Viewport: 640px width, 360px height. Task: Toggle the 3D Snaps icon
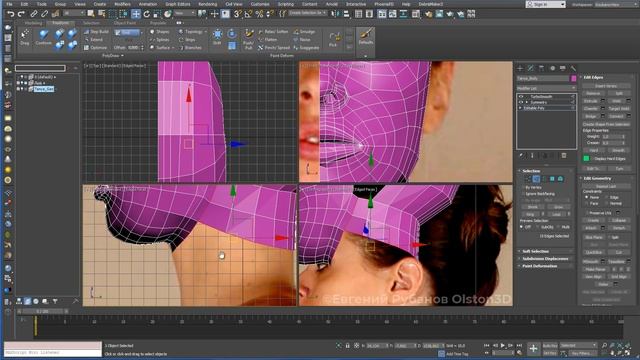click(238, 14)
